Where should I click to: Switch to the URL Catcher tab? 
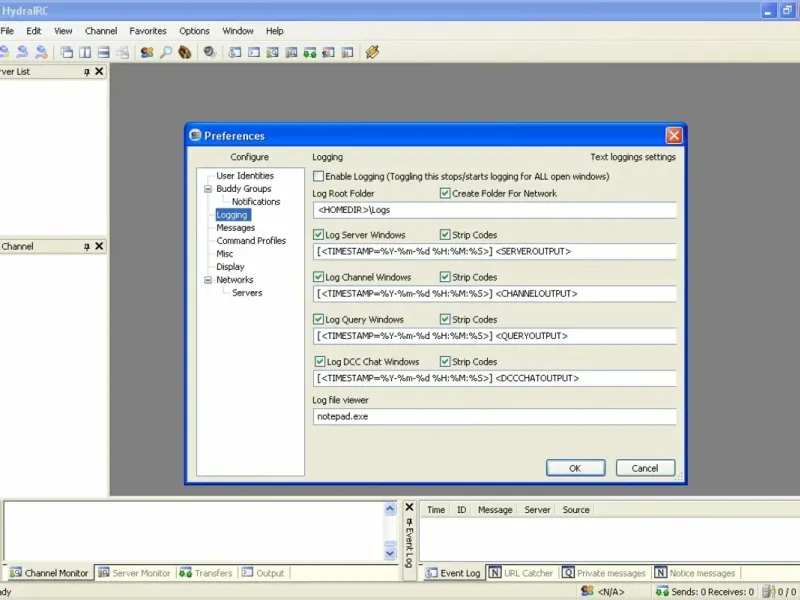coord(521,573)
